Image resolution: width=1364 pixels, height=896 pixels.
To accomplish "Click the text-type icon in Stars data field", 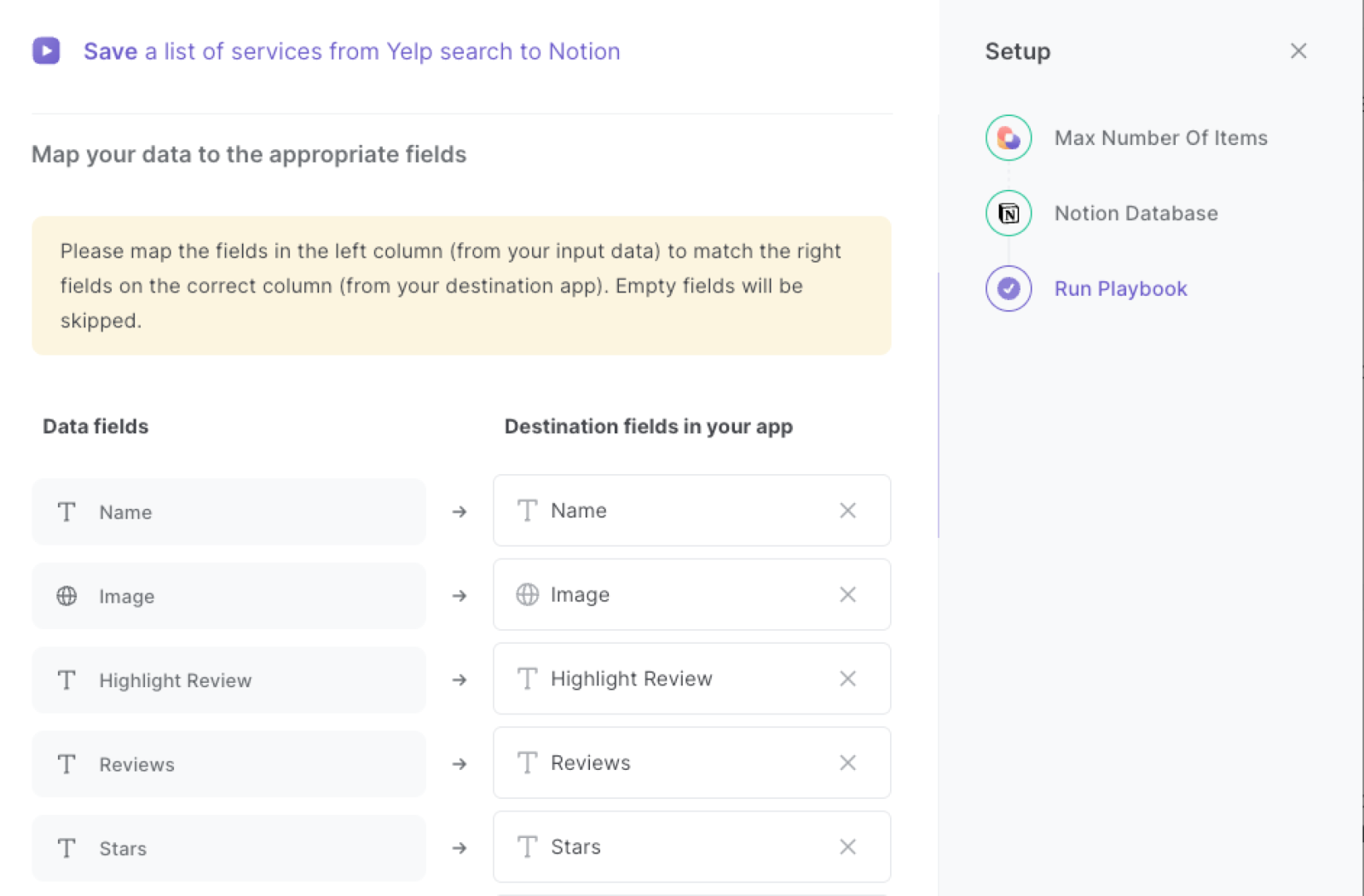I will 66,848.
